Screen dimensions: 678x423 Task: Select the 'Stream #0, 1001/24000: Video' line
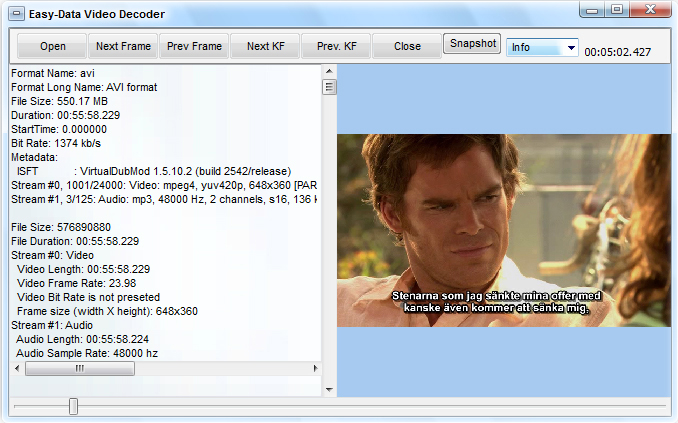click(x=164, y=185)
